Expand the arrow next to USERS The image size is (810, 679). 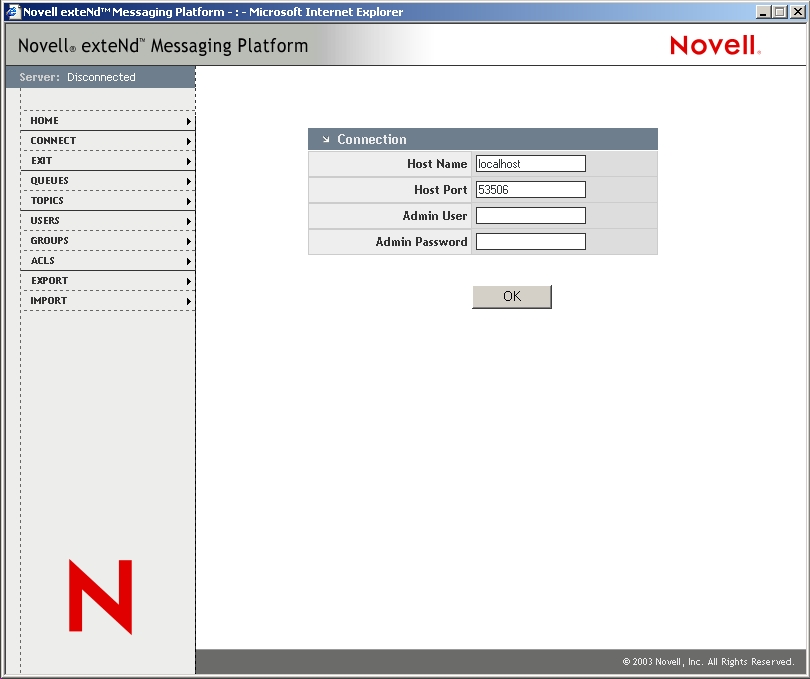point(189,221)
